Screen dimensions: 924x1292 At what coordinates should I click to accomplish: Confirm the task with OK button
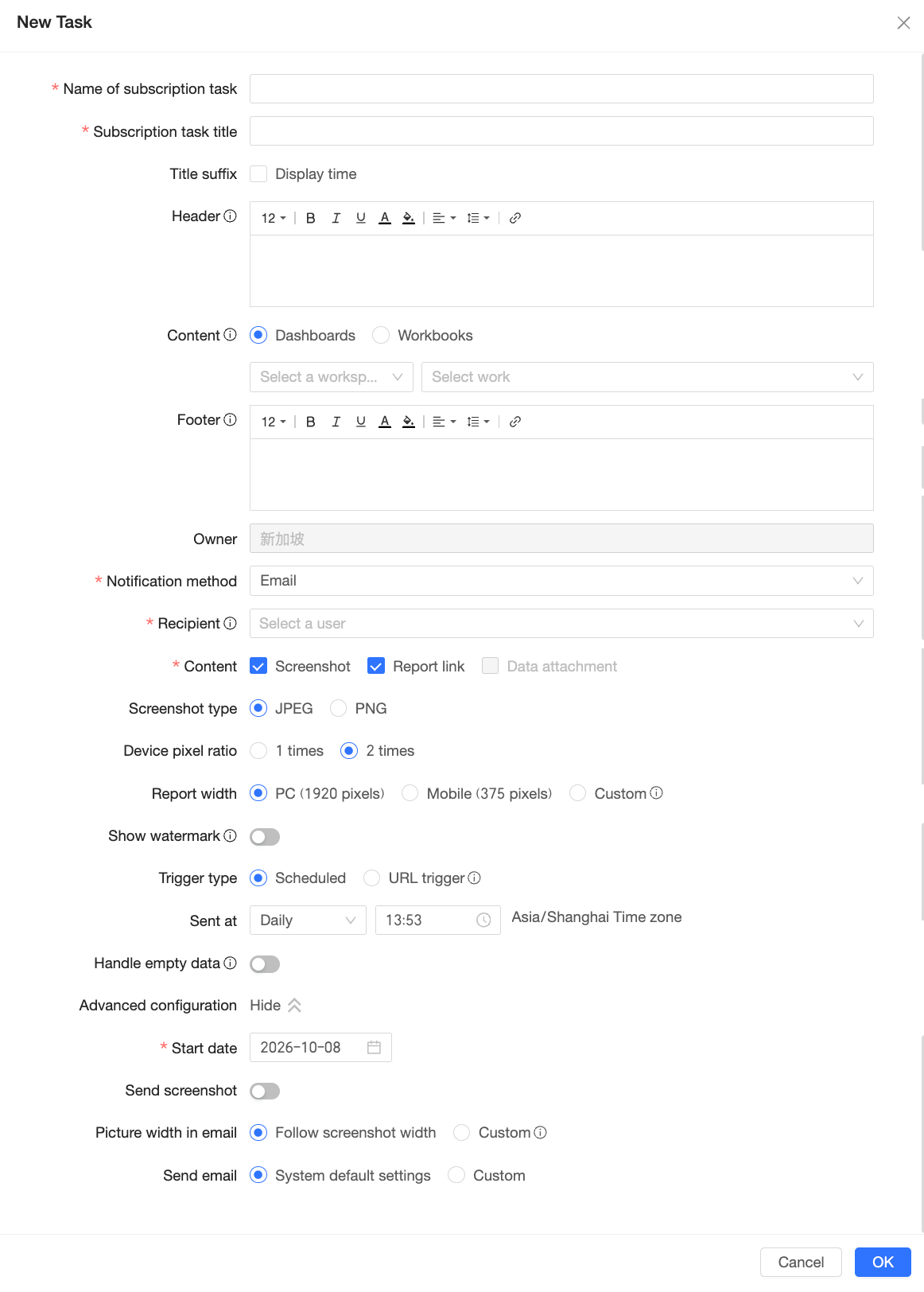pyautogui.click(x=883, y=1262)
